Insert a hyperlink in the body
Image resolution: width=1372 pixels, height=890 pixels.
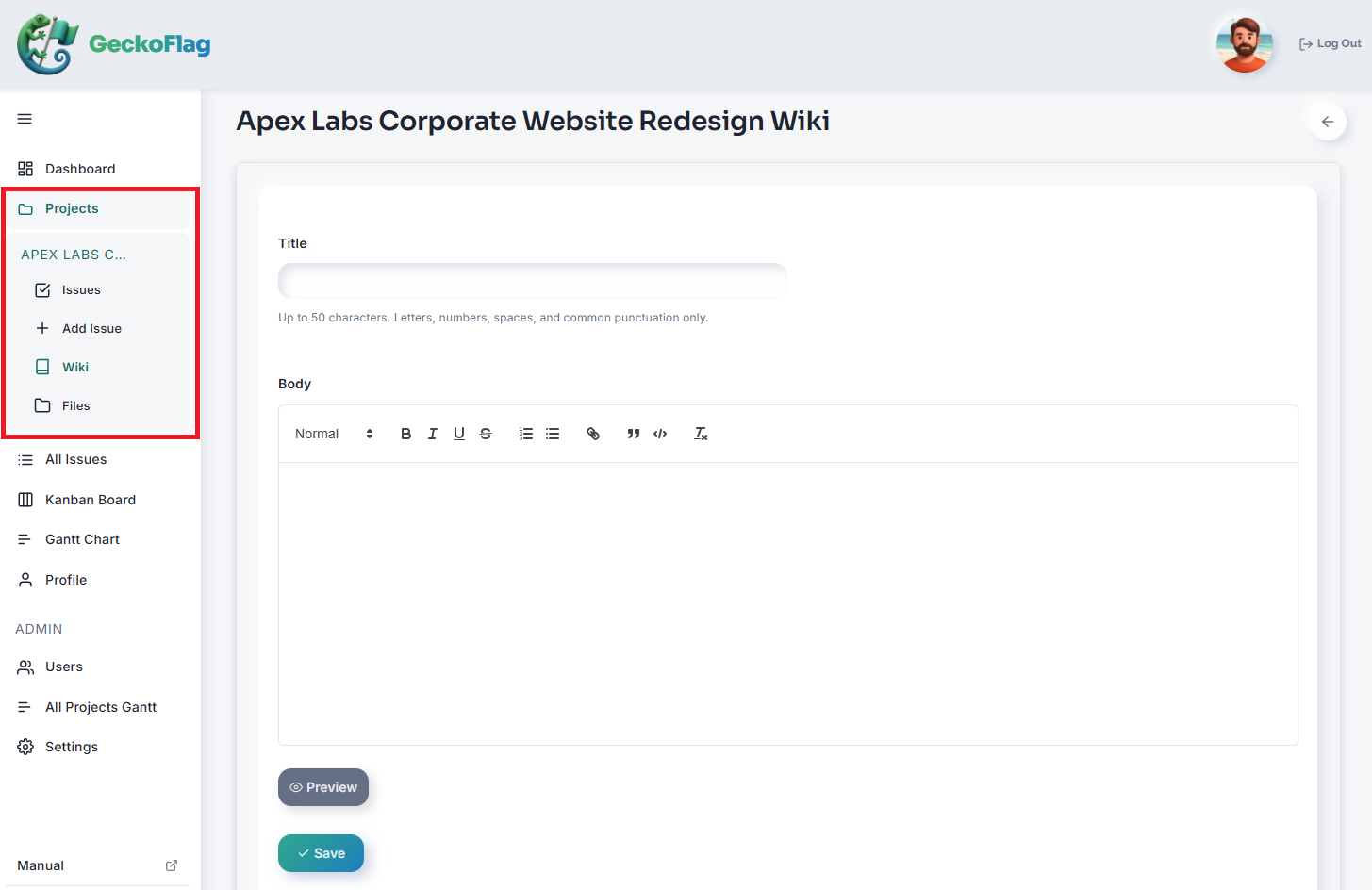[593, 434]
